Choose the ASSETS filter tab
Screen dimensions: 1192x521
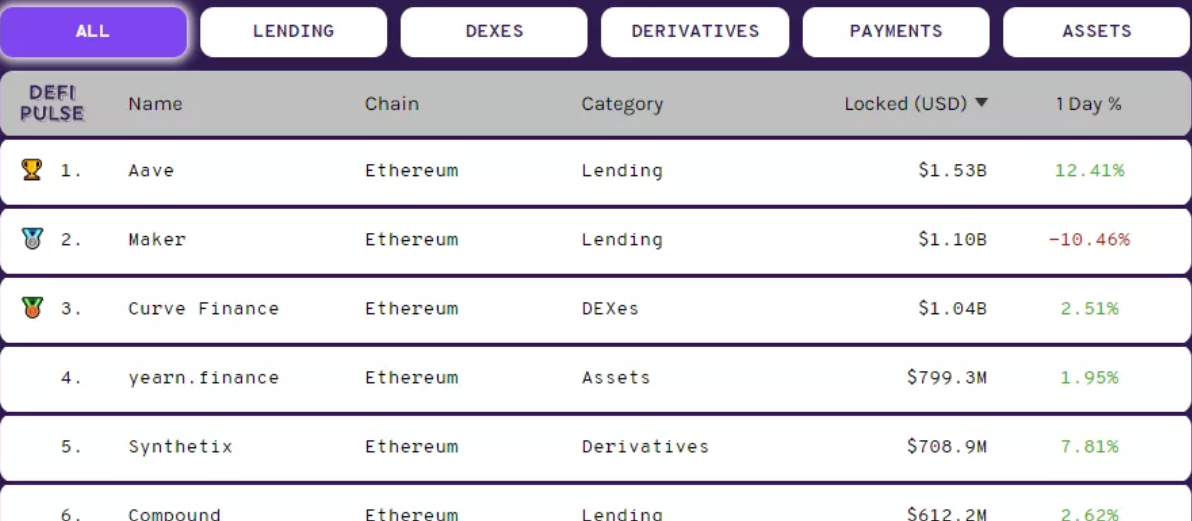[1097, 32]
